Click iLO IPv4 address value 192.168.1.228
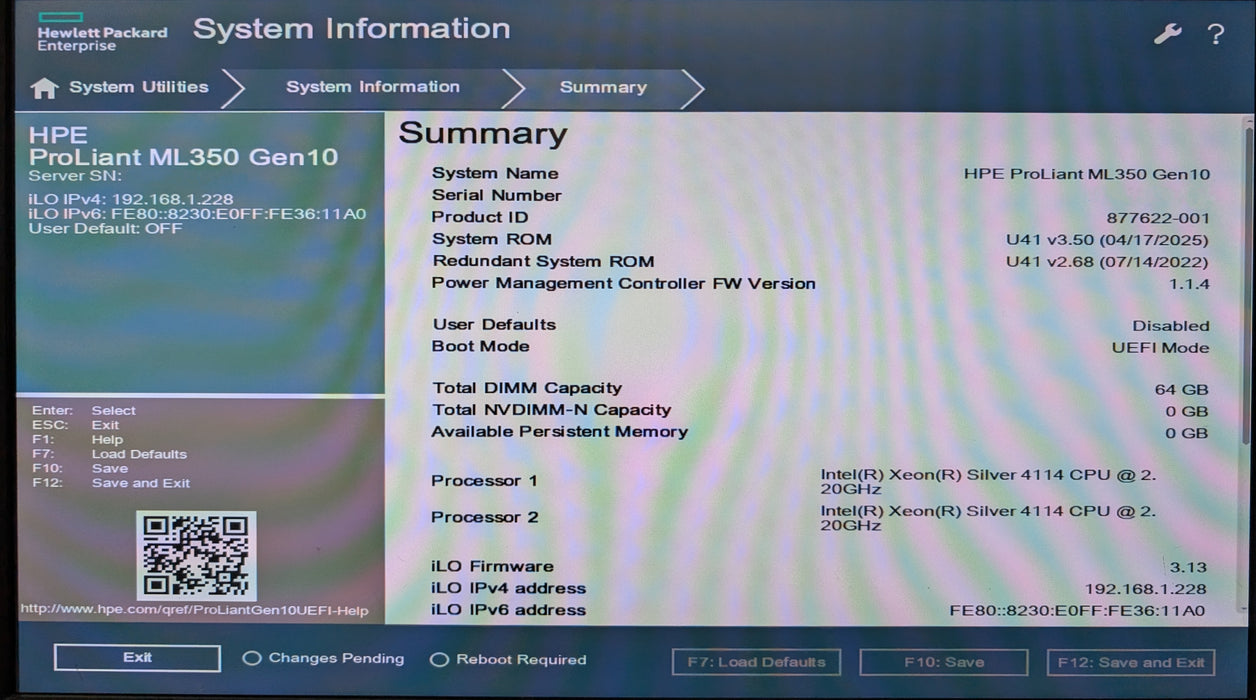Viewport: 1256px width, 700px height. pyautogui.click(x=1145, y=589)
